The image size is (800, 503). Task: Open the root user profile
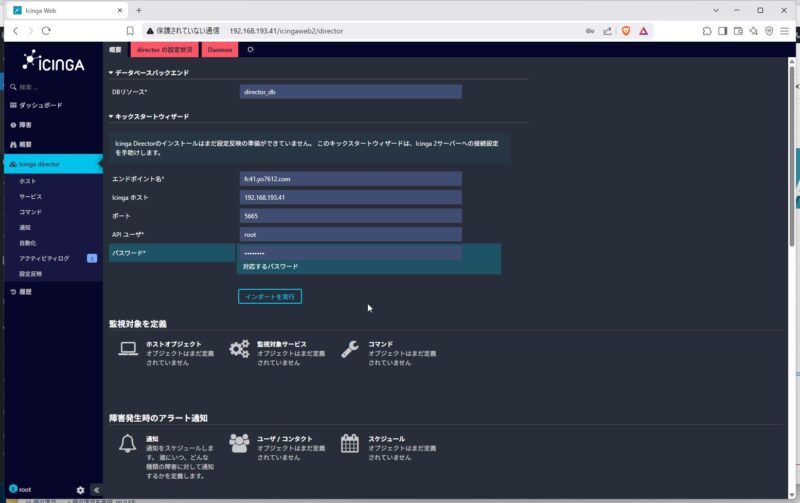pyautogui.click(x=20, y=489)
